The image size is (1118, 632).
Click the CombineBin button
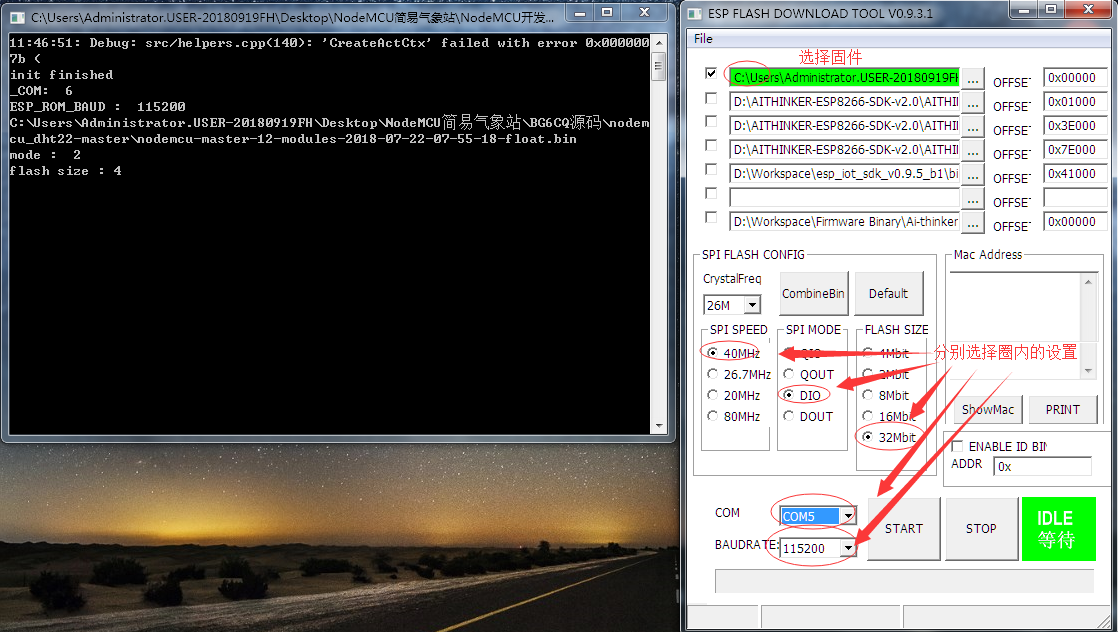point(813,294)
